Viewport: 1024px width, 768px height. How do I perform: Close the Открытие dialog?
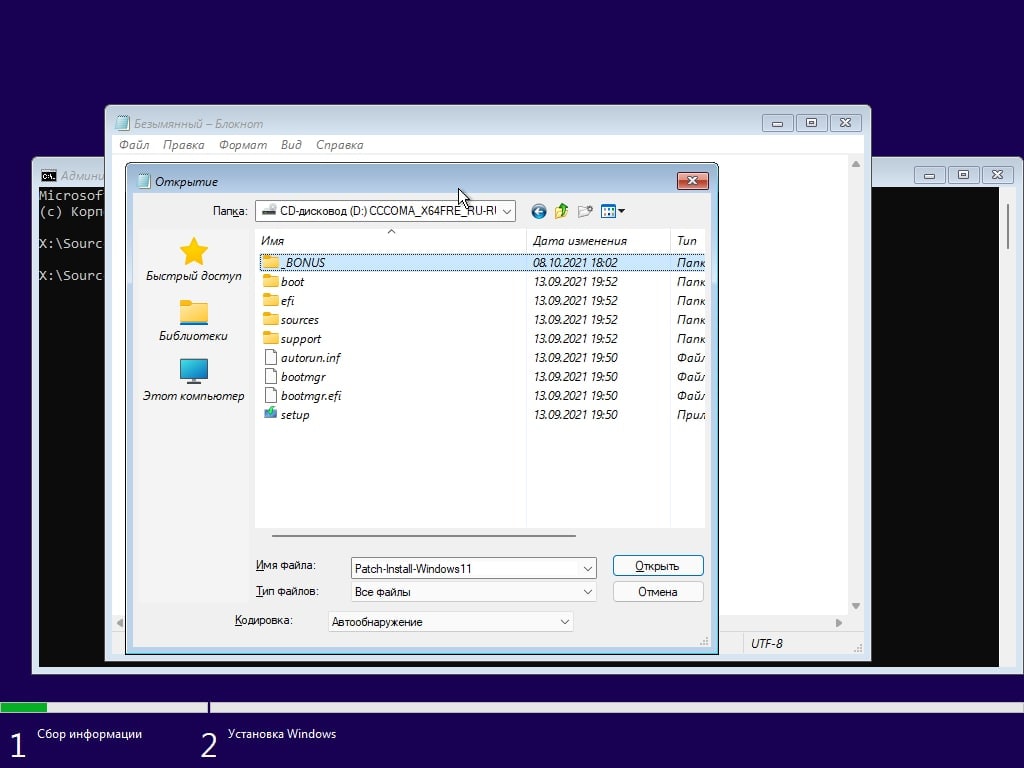coord(692,180)
